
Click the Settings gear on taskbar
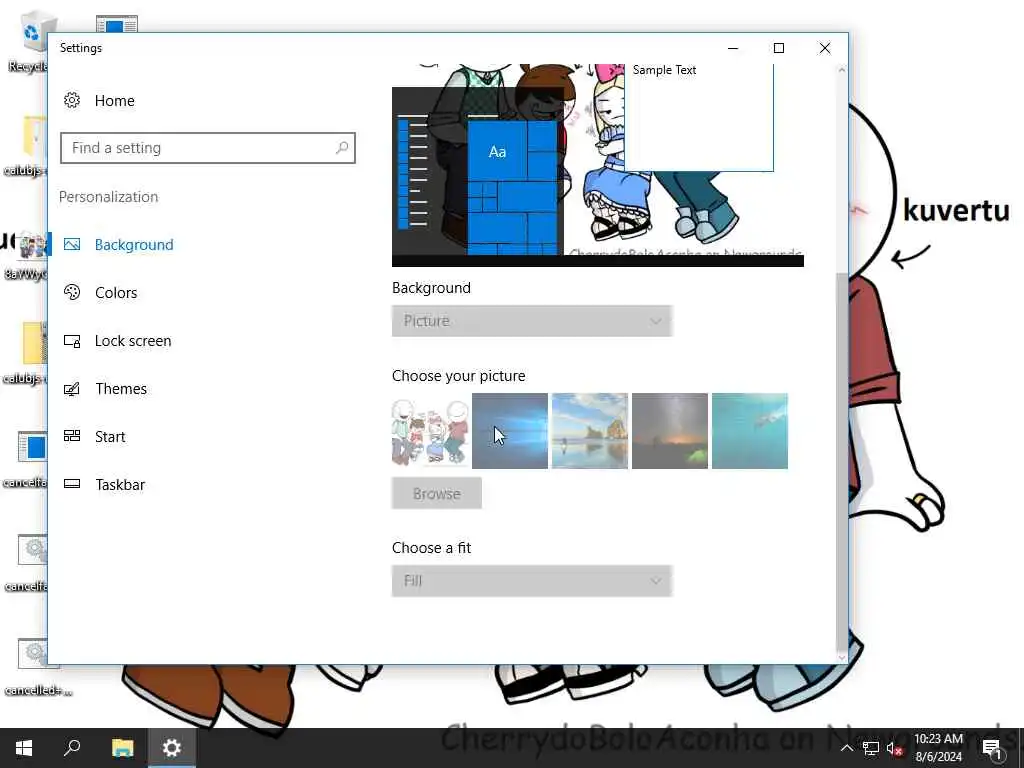point(172,748)
